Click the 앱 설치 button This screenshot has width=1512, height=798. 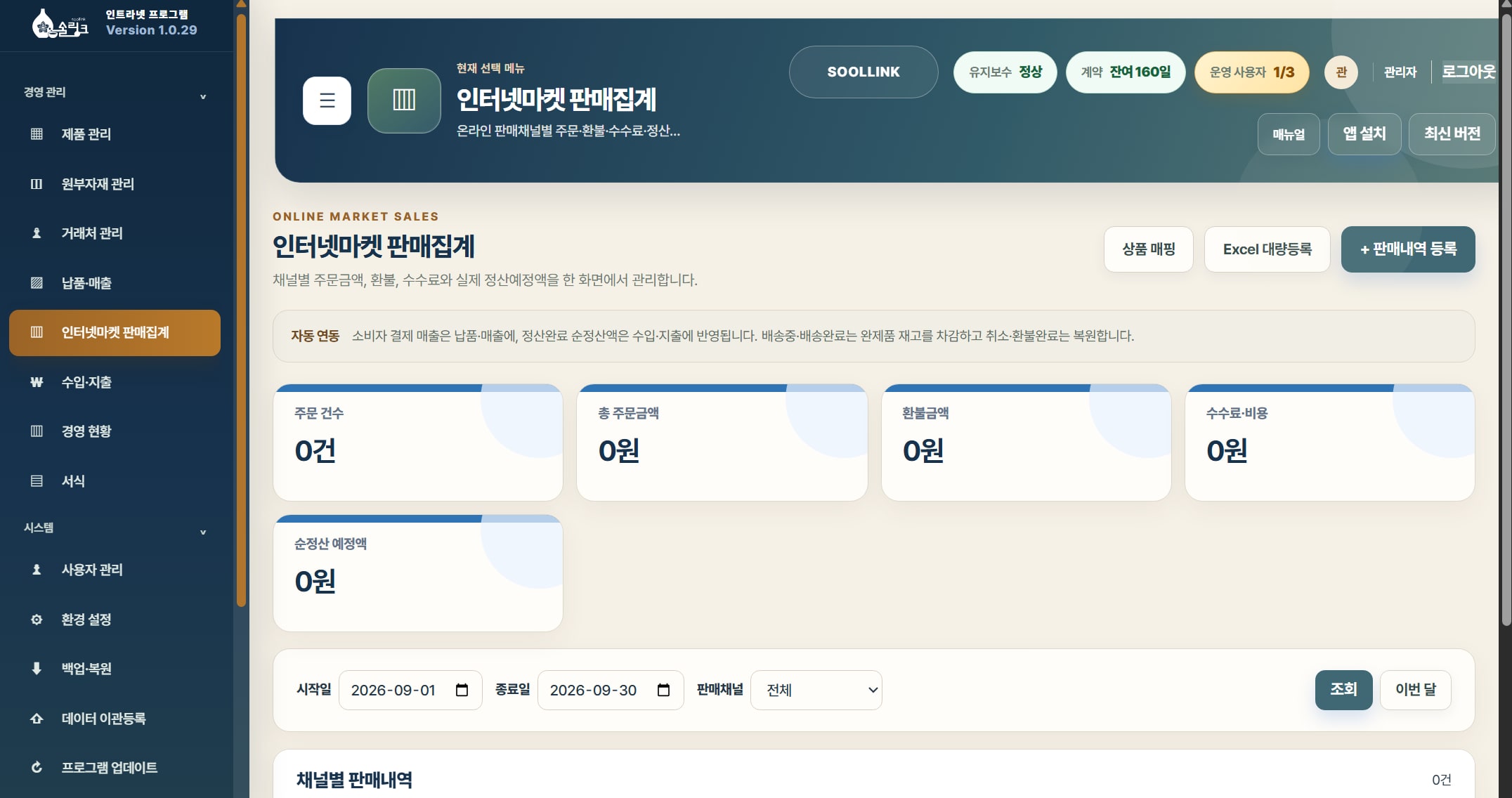pyautogui.click(x=1364, y=134)
